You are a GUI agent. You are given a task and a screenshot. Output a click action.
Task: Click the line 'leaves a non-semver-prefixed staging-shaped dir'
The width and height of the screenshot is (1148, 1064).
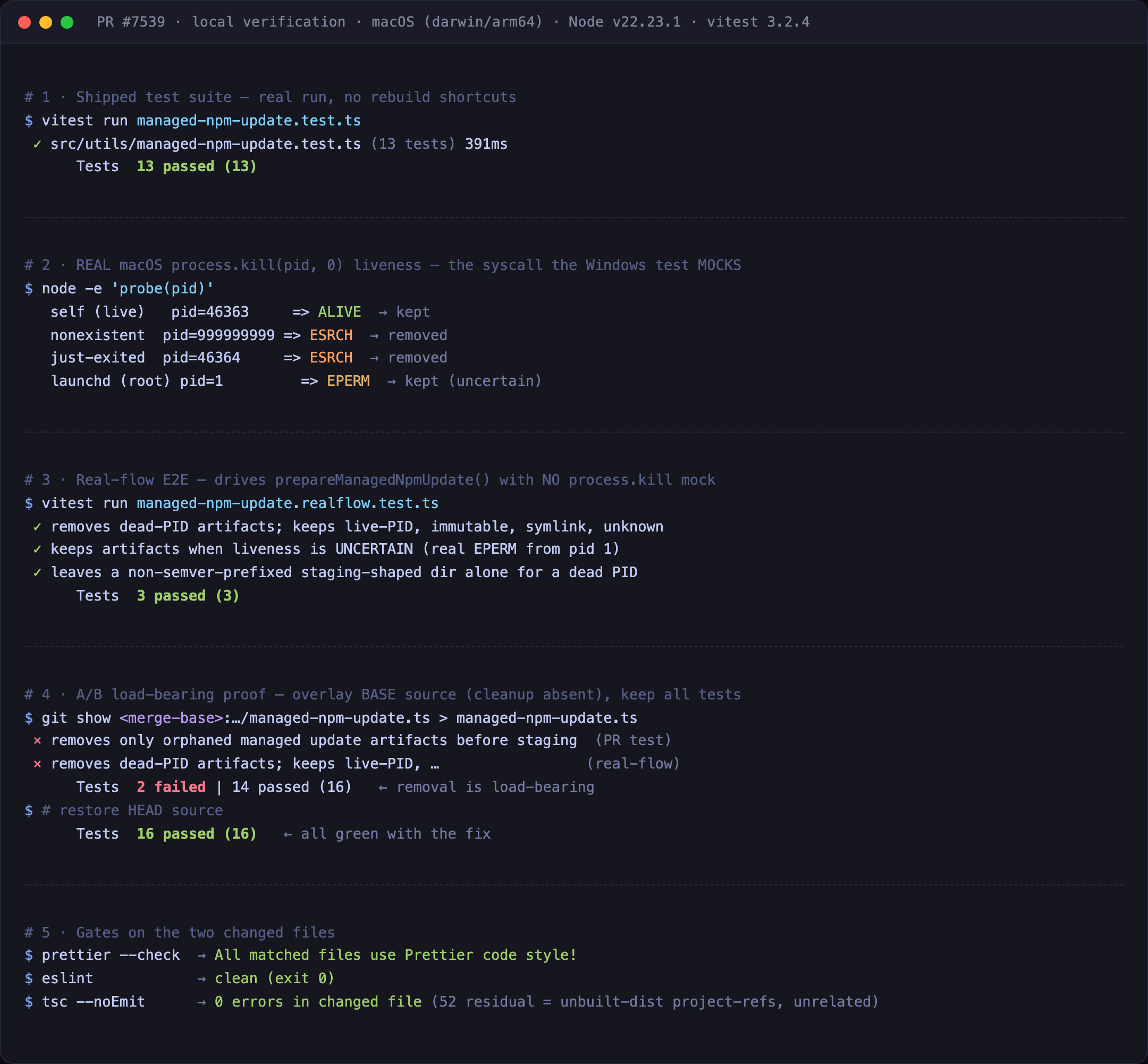[344, 572]
